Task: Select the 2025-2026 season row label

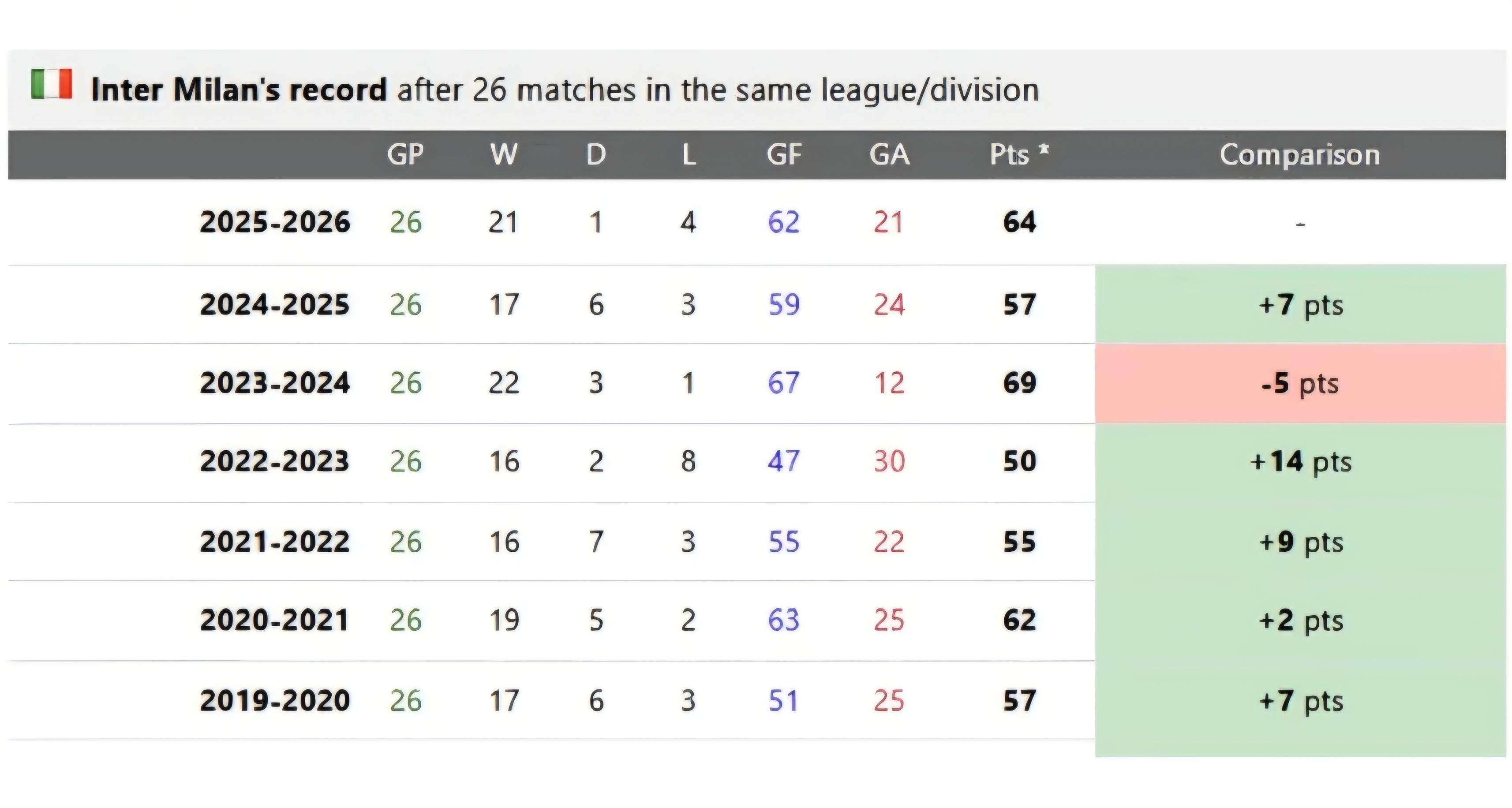Action: tap(275, 222)
